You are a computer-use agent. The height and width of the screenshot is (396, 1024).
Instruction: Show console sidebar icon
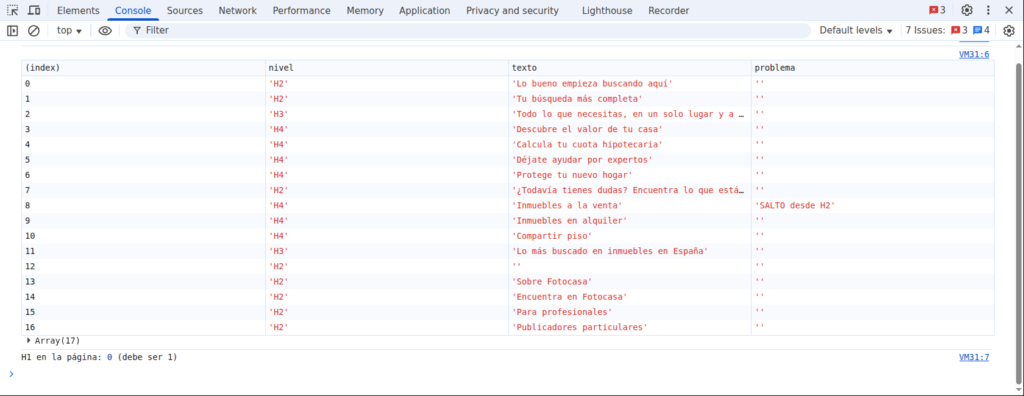(12, 30)
